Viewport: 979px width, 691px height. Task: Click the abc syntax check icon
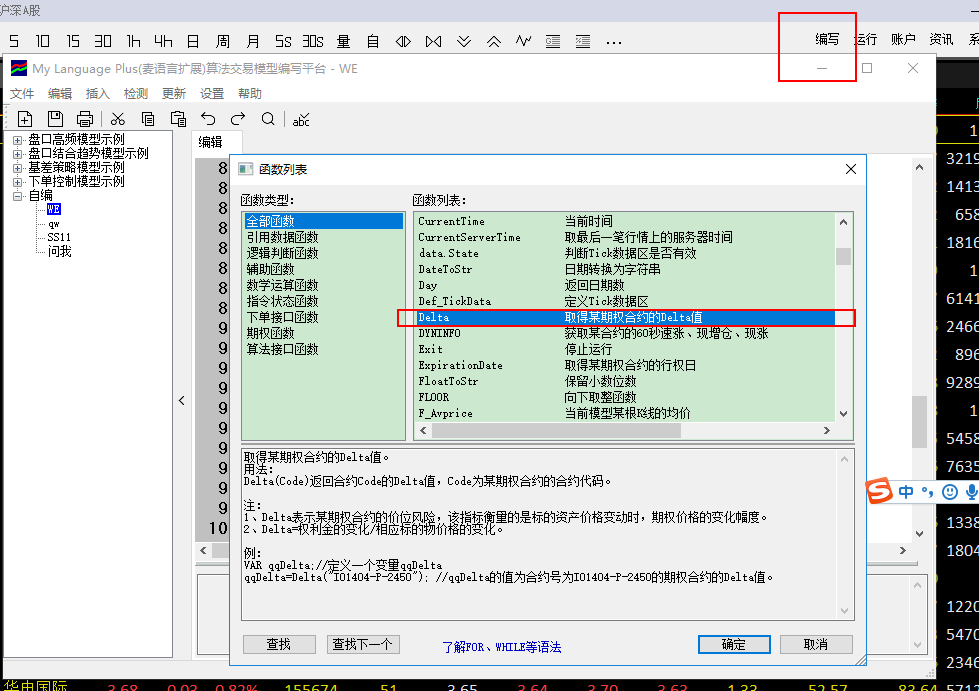tap(301, 120)
